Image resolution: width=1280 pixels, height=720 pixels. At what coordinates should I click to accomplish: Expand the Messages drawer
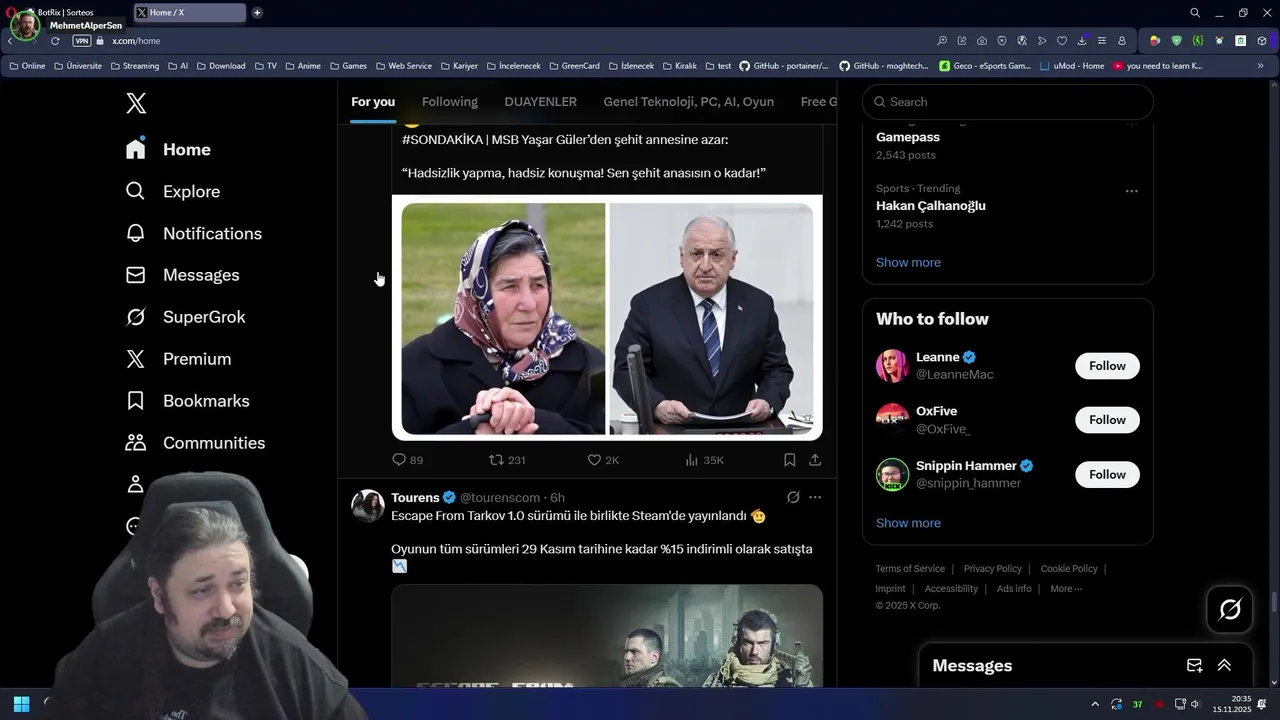click(x=1224, y=666)
